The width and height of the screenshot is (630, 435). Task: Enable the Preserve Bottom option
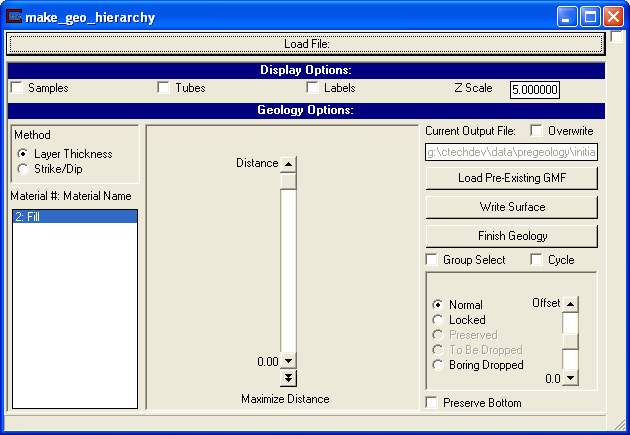tap(432, 403)
